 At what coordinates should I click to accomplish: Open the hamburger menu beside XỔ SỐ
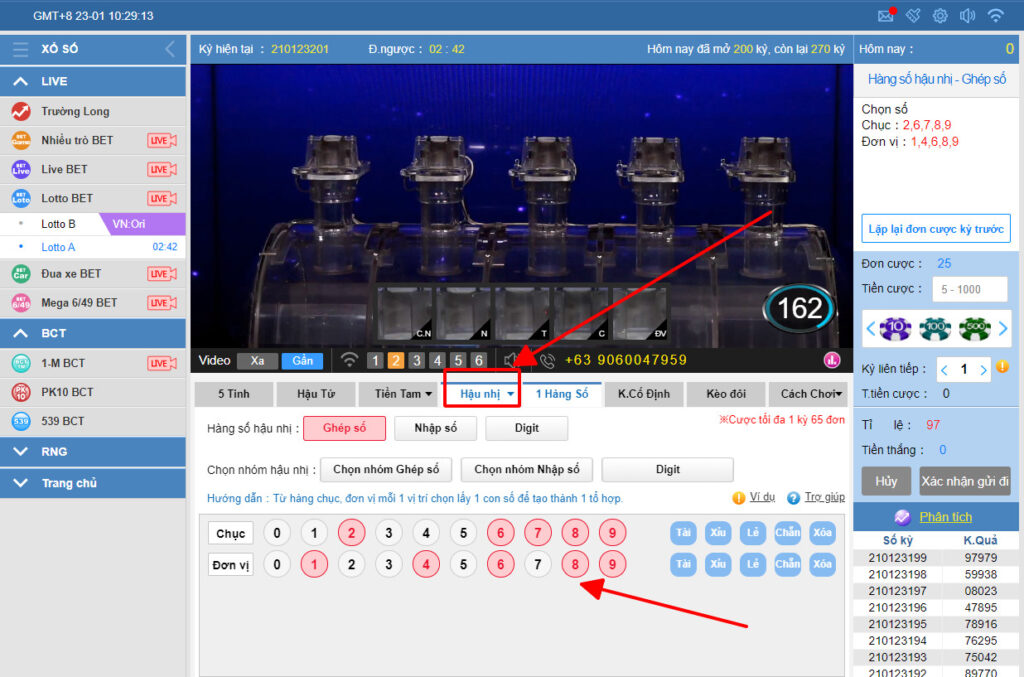pyautogui.click(x=20, y=49)
